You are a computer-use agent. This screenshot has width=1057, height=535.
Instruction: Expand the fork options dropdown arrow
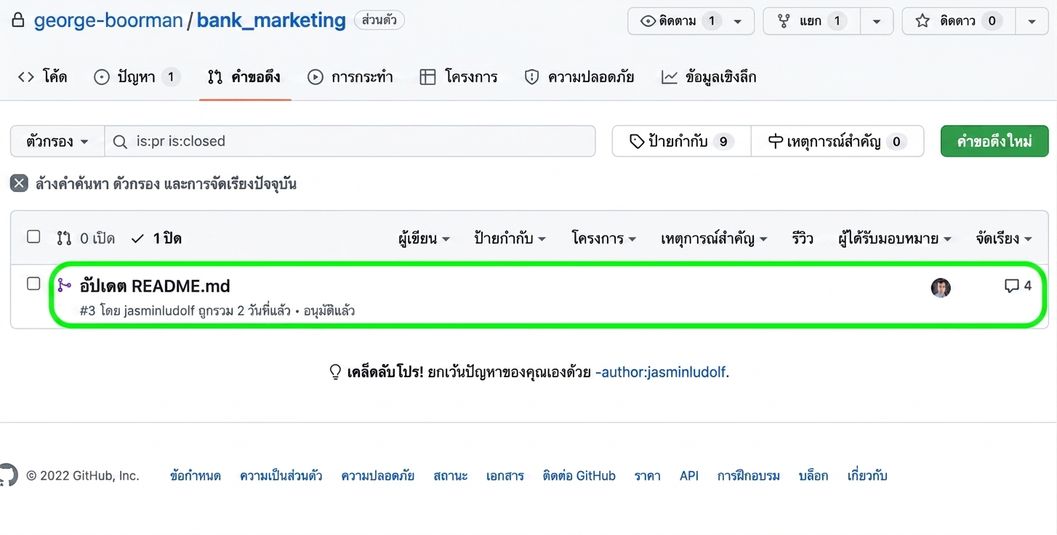click(x=876, y=21)
